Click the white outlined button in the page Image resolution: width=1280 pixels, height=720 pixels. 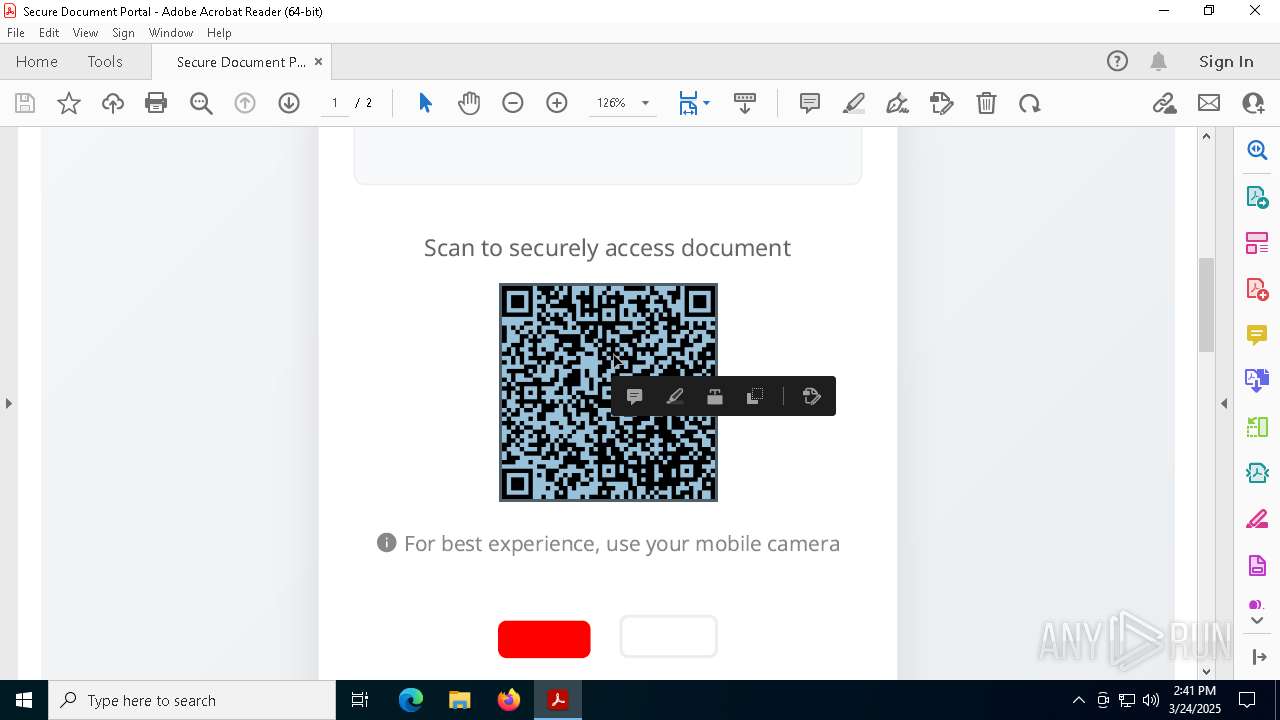point(669,636)
